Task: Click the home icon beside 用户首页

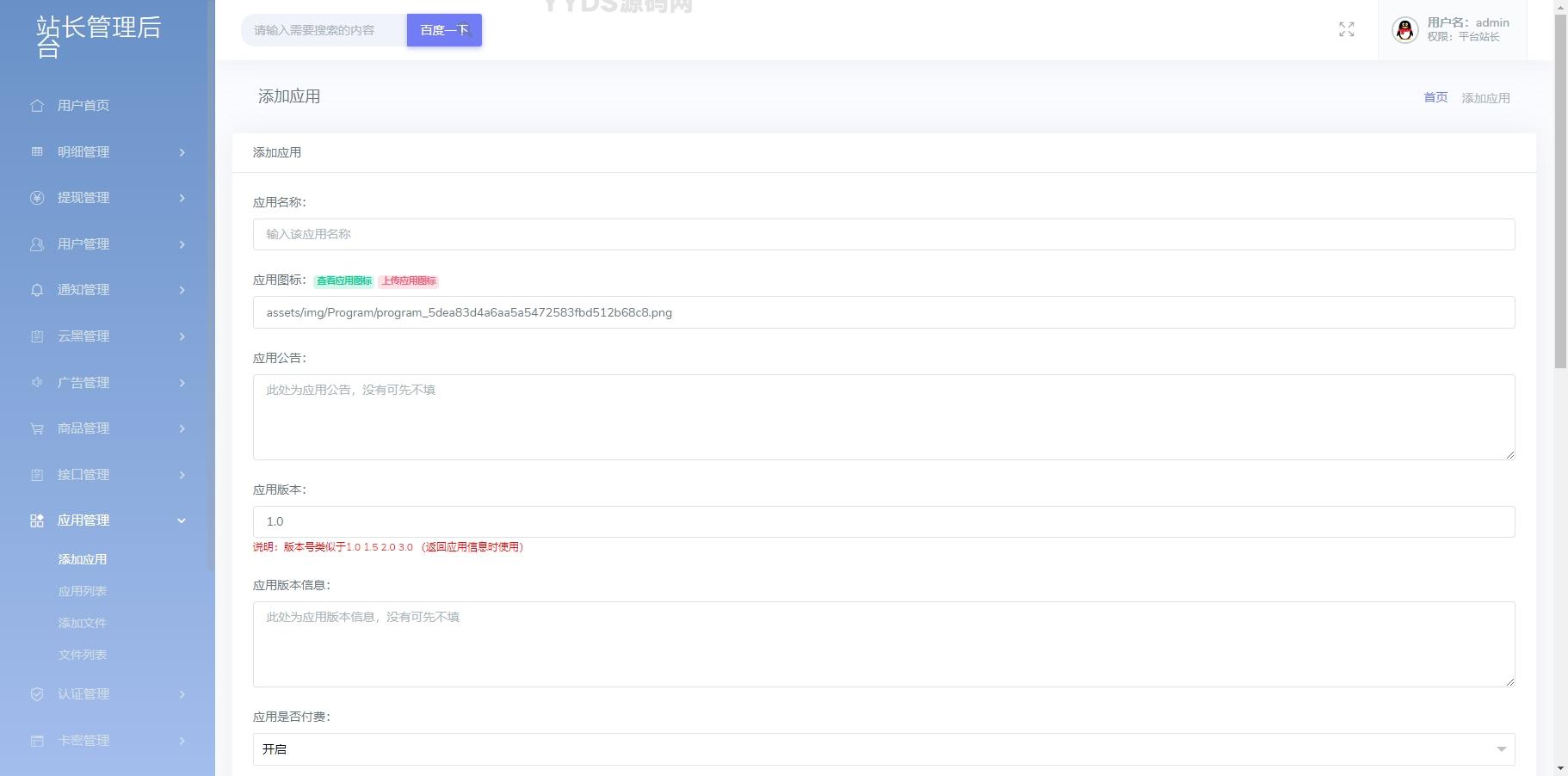Action: coord(37,106)
